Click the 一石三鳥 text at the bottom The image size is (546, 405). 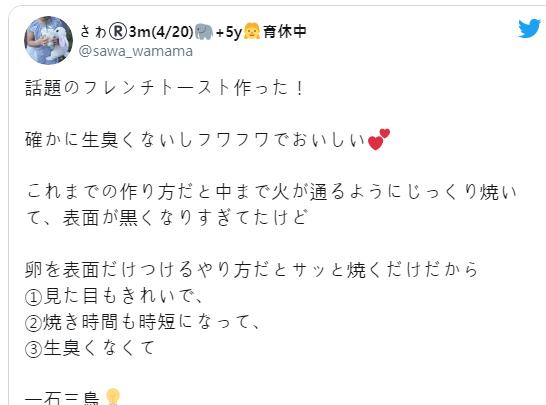click(63, 398)
